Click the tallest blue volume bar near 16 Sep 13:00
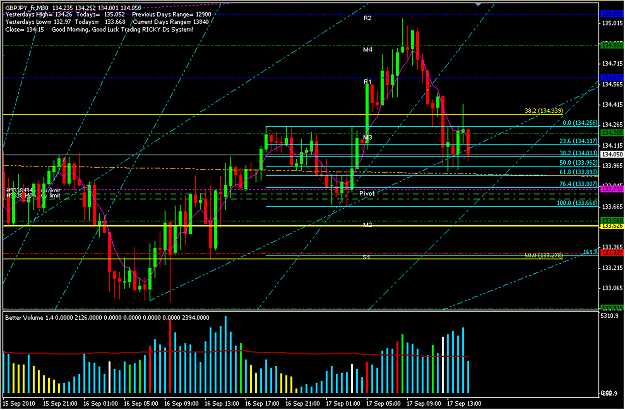This screenshot has height=410, width=625. (x=226, y=355)
